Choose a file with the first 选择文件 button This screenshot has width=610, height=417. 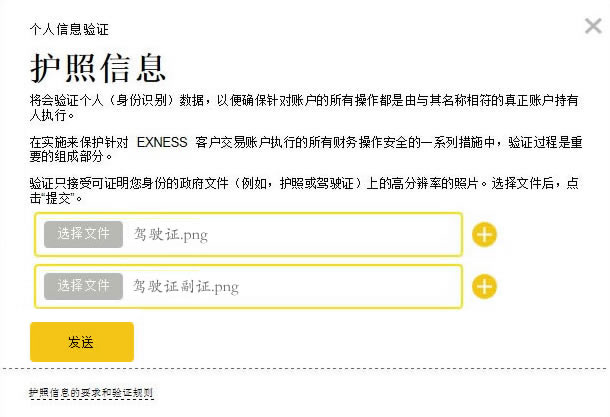[x=83, y=234]
